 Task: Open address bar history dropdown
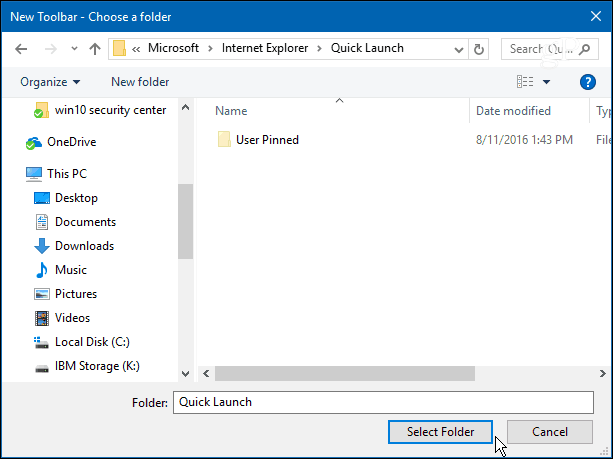[459, 49]
